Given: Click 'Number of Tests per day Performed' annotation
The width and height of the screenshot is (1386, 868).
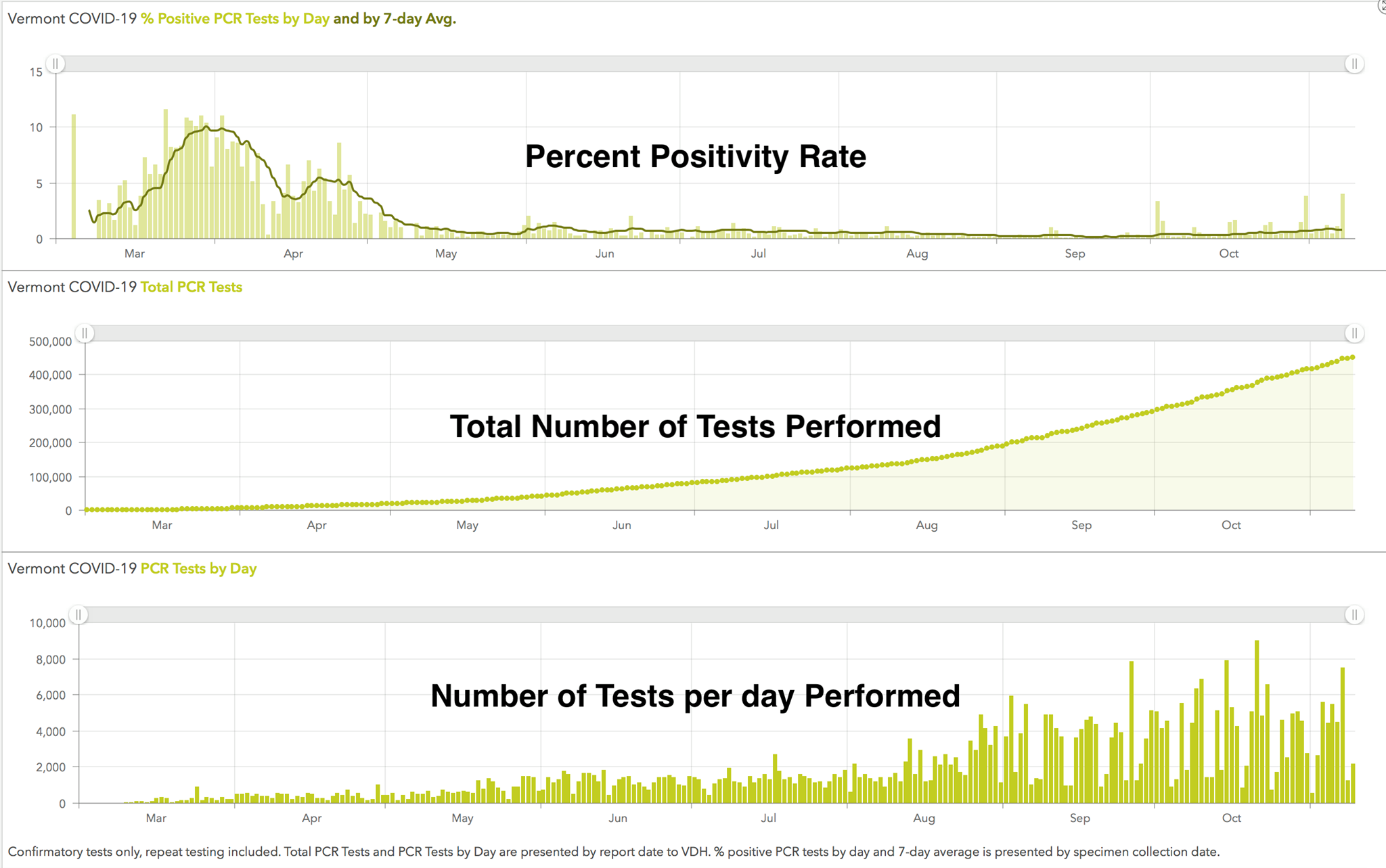Looking at the screenshot, I should (695, 695).
